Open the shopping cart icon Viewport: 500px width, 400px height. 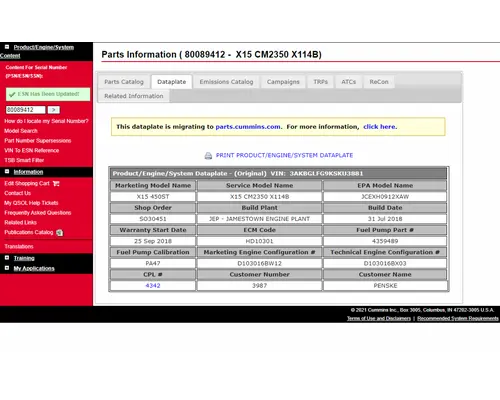pos(56,183)
